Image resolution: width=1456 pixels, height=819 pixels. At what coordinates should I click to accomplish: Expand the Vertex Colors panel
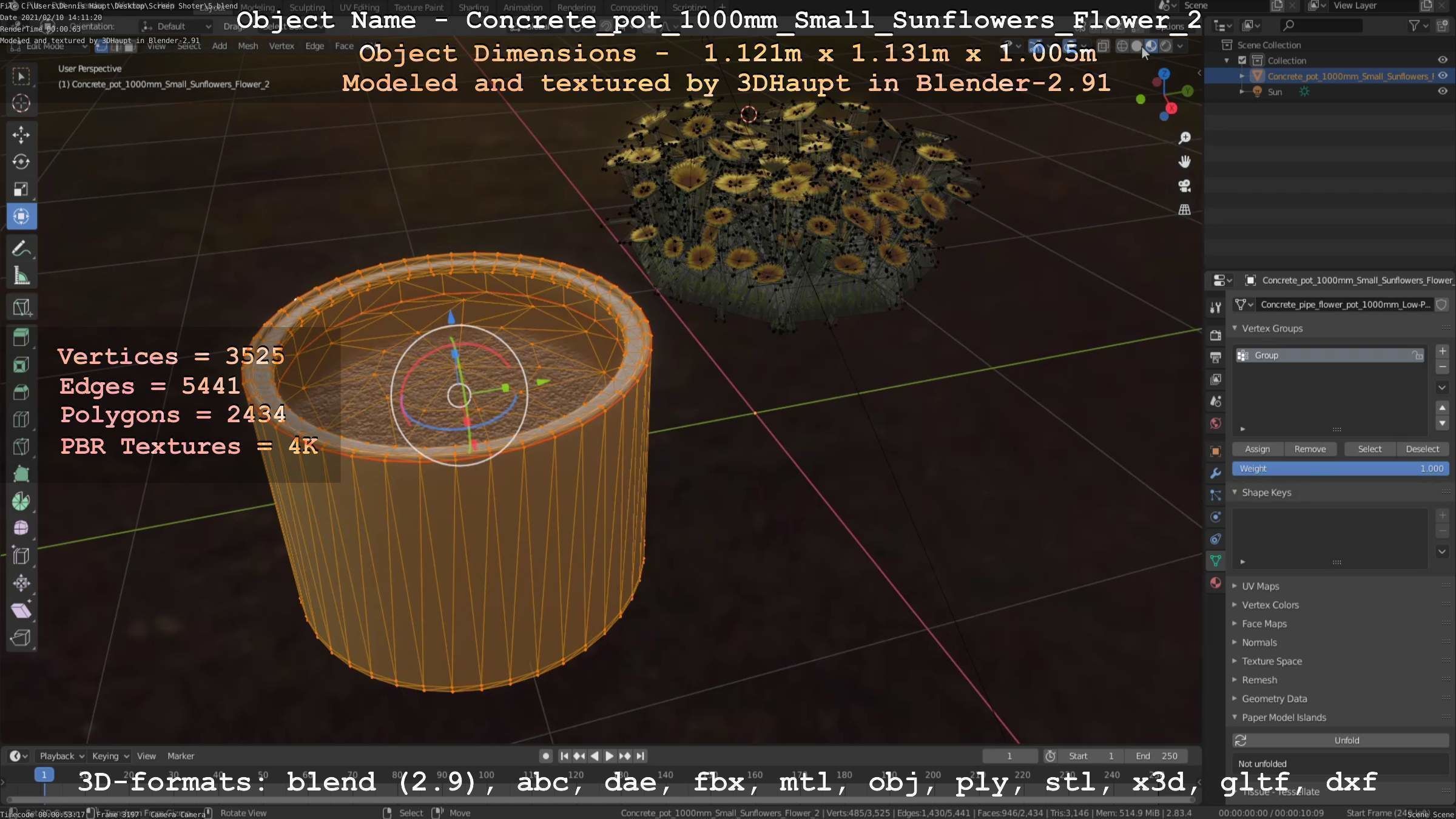[1235, 605]
